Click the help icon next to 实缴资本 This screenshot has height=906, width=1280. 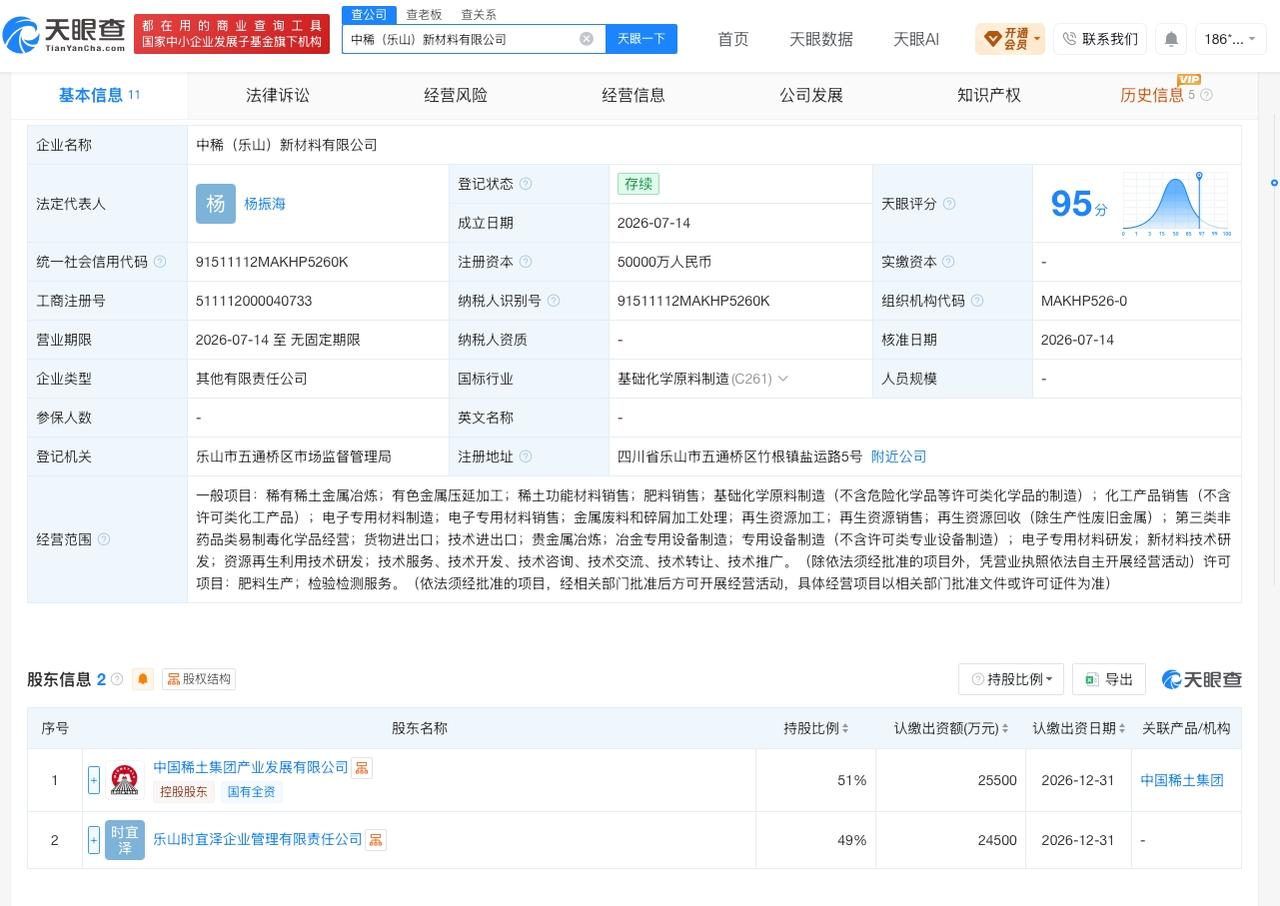point(949,262)
